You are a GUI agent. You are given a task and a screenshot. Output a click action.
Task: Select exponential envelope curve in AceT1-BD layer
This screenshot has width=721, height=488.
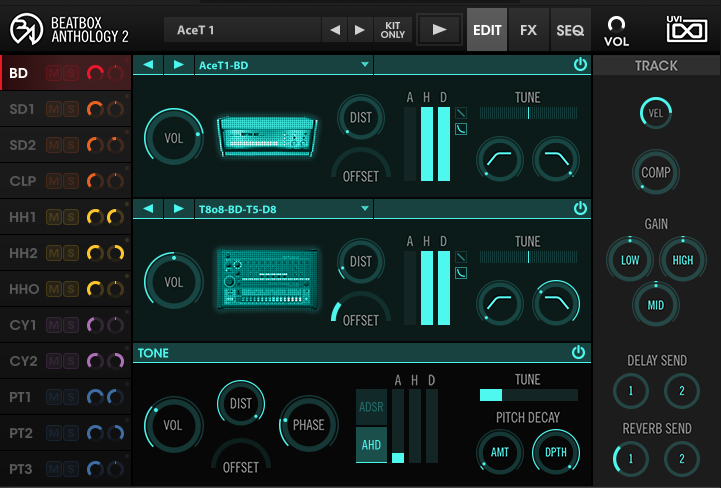[x=461, y=129]
